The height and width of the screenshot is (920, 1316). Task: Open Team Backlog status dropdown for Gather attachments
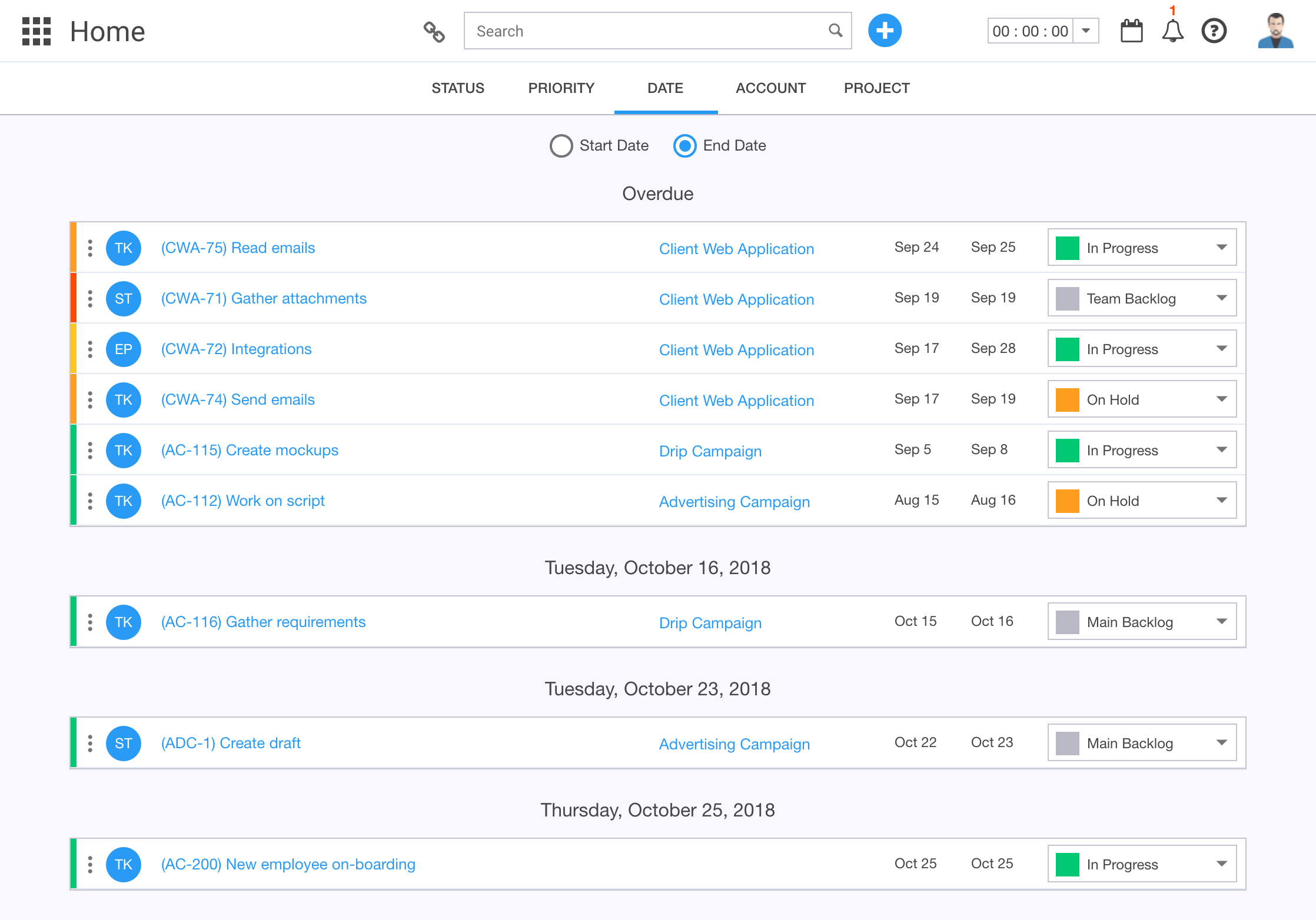click(x=1142, y=298)
